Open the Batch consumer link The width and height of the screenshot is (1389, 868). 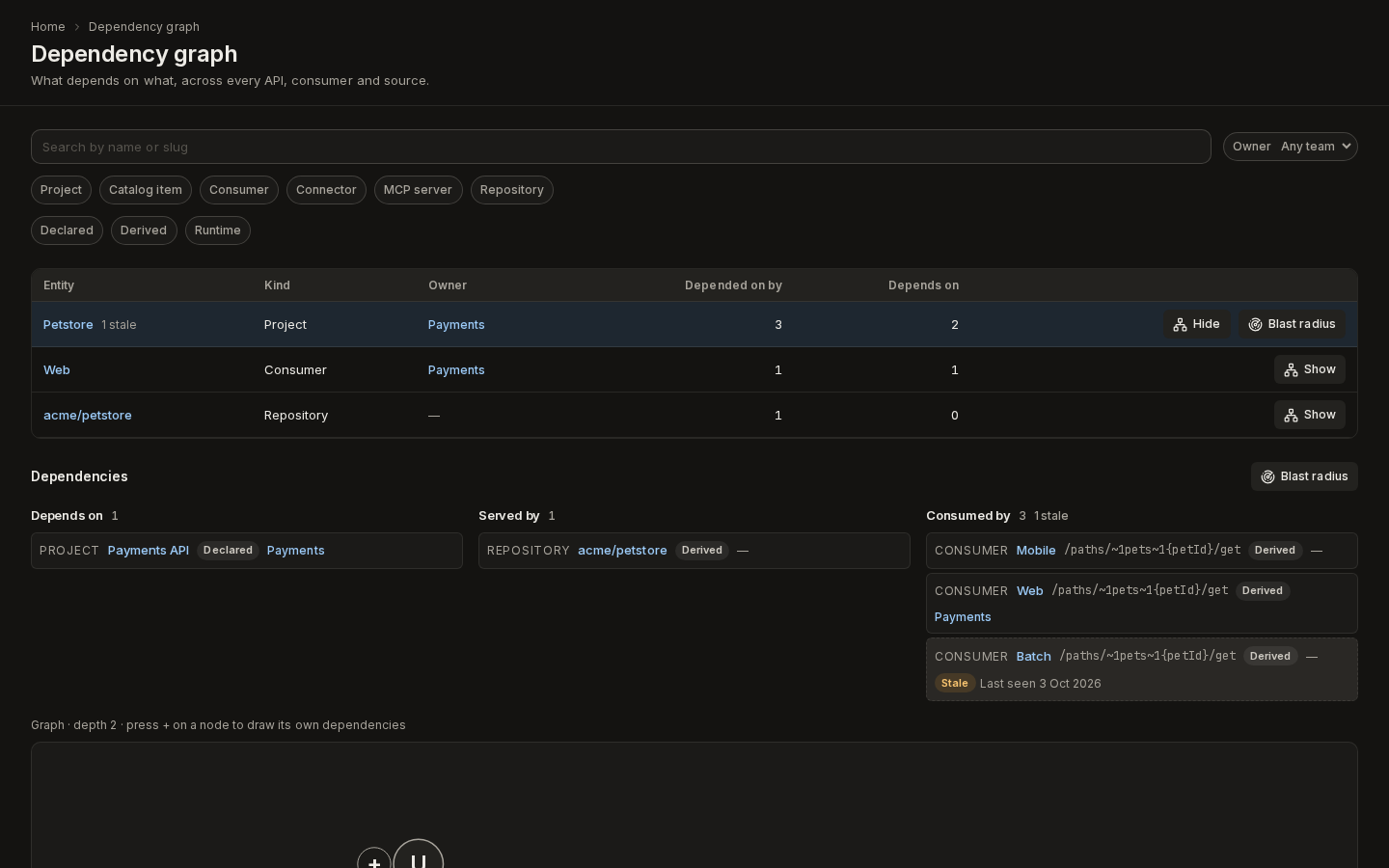1033,657
